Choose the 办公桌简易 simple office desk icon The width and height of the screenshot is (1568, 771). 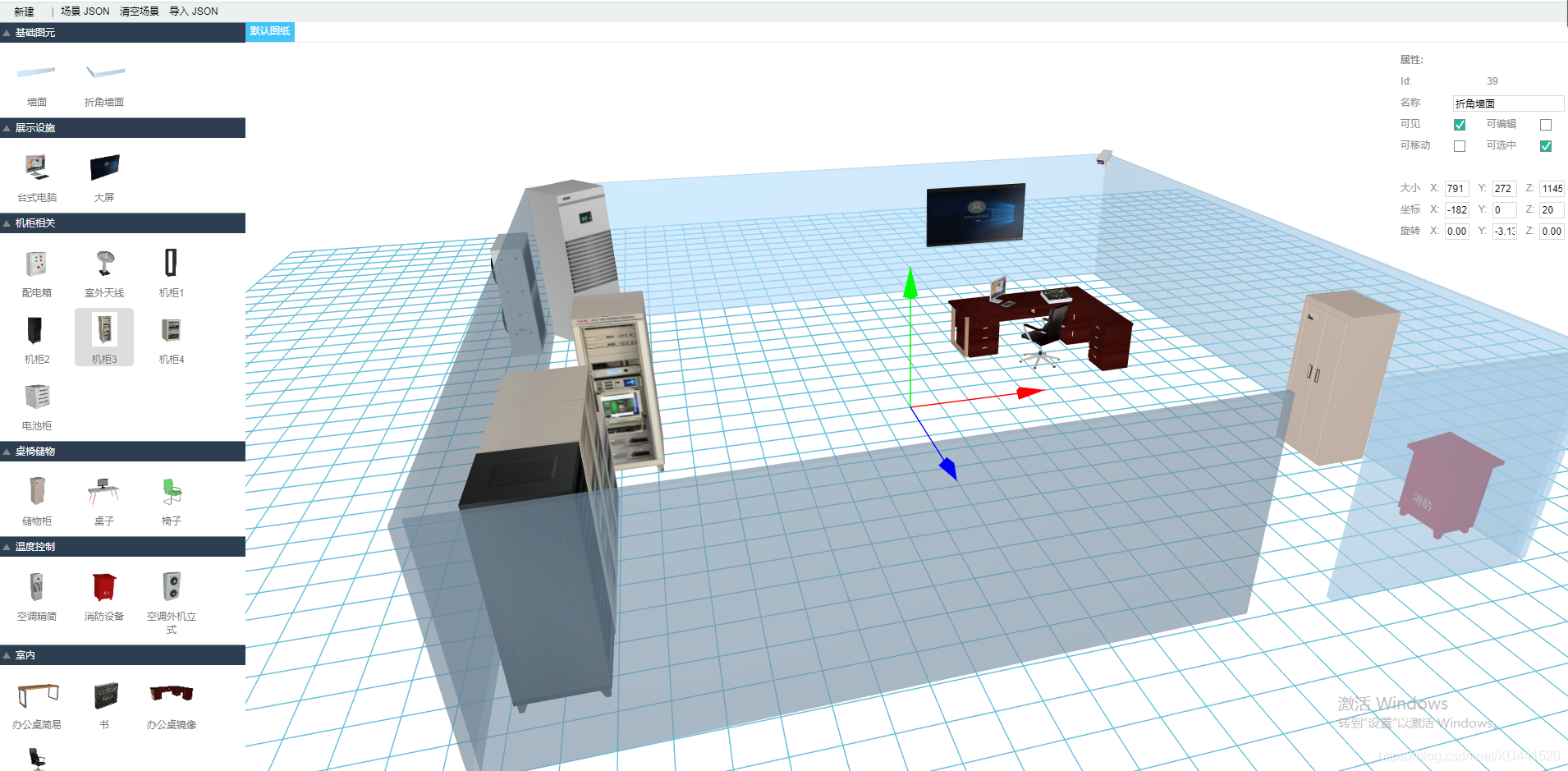point(38,695)
